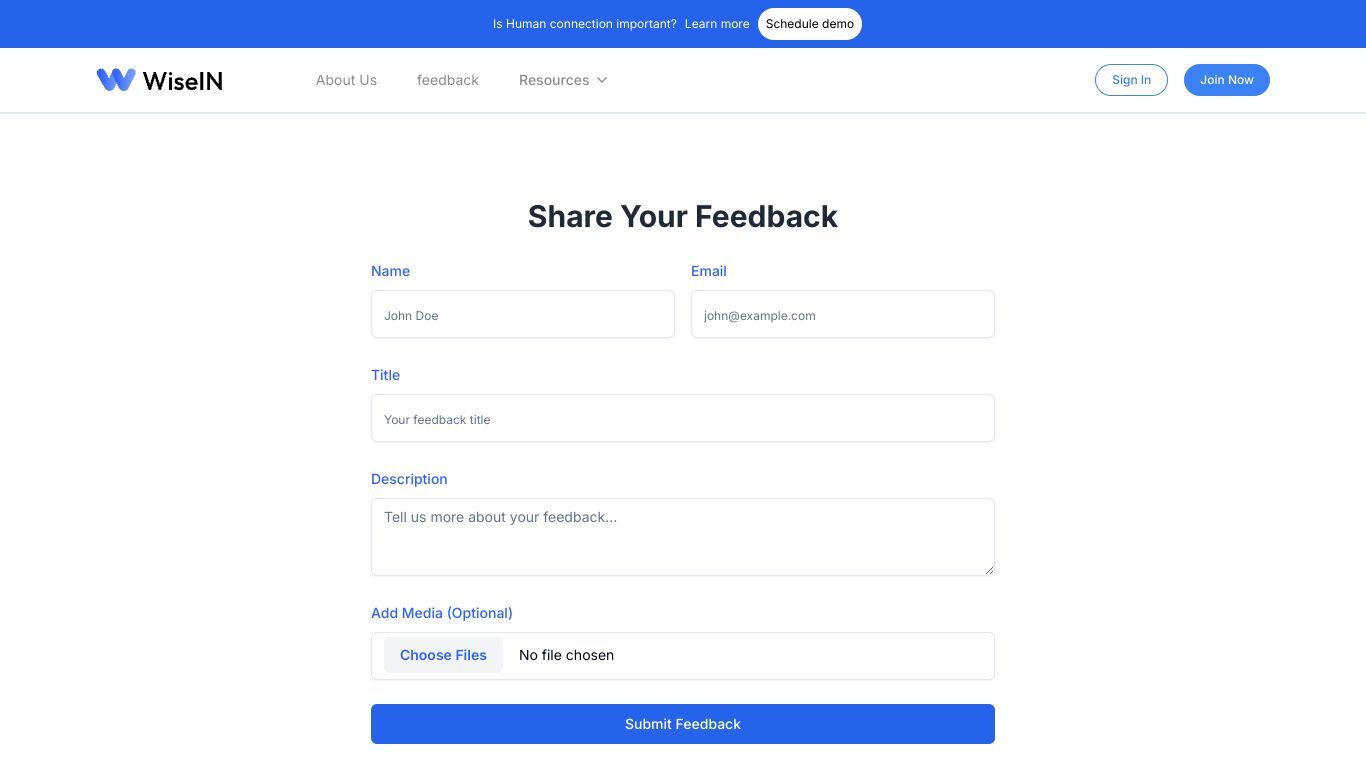The height and width of the screenshot is (768, 1366).
Task: Click the Add Media (Optional) label
Action: click(x=442, y=613)
